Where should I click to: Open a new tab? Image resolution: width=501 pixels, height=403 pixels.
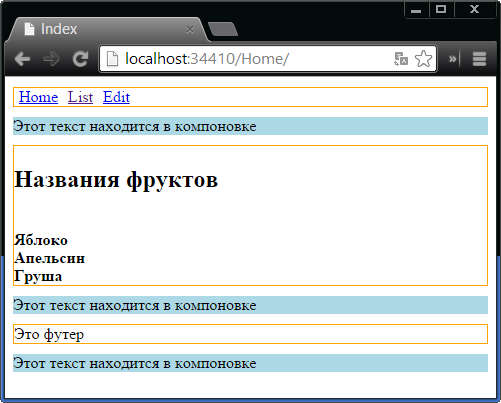coord(223,29)
